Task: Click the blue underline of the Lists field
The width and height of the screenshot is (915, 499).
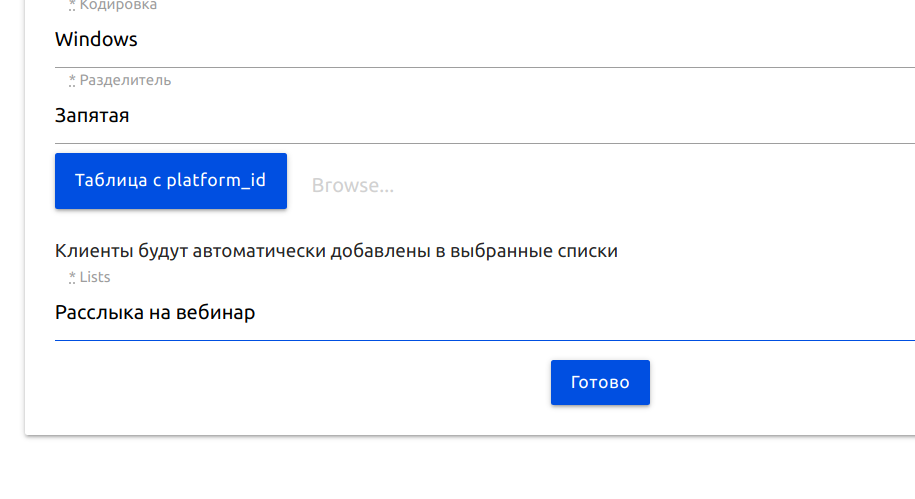Action: (484, 340)
